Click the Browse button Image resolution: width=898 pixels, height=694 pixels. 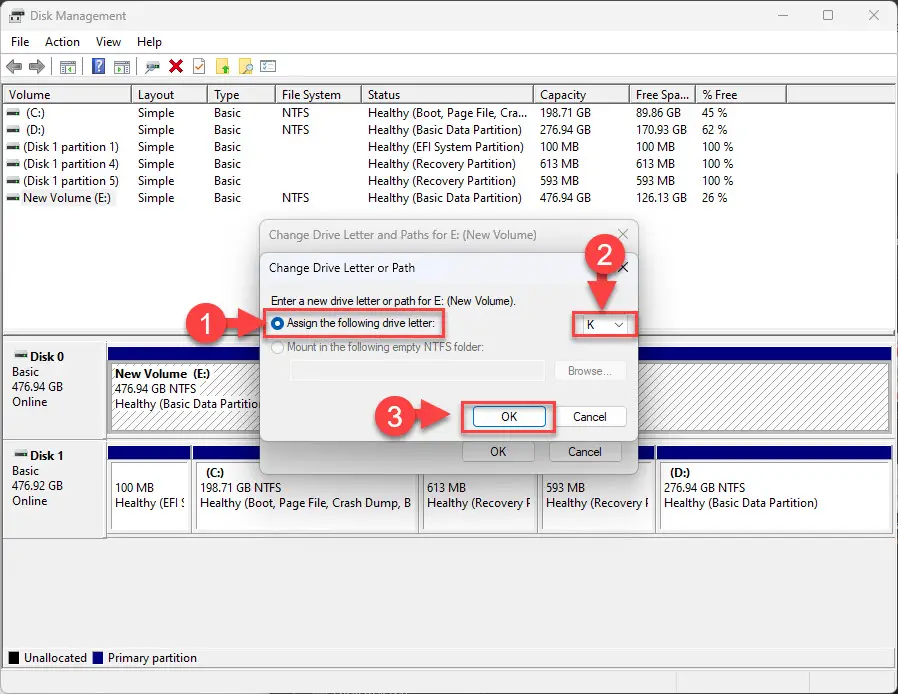pos(590,370)
